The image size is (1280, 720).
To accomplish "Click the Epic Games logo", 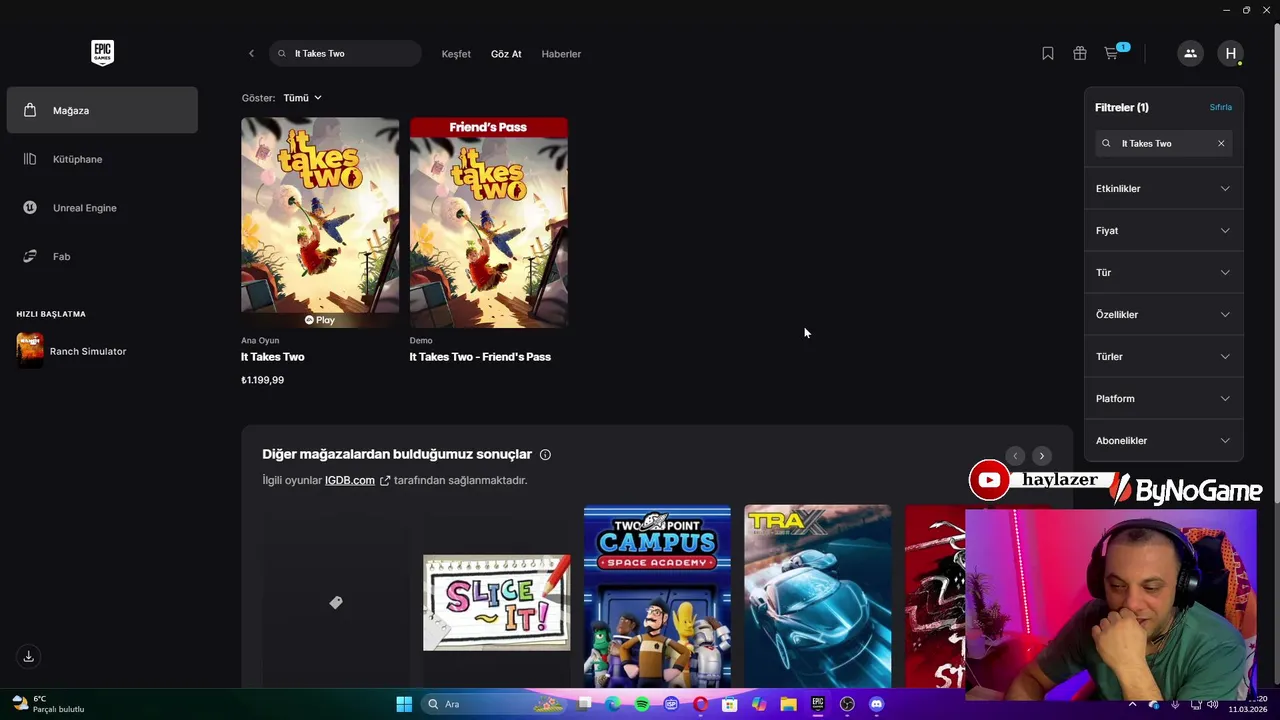I will point(102,53).
